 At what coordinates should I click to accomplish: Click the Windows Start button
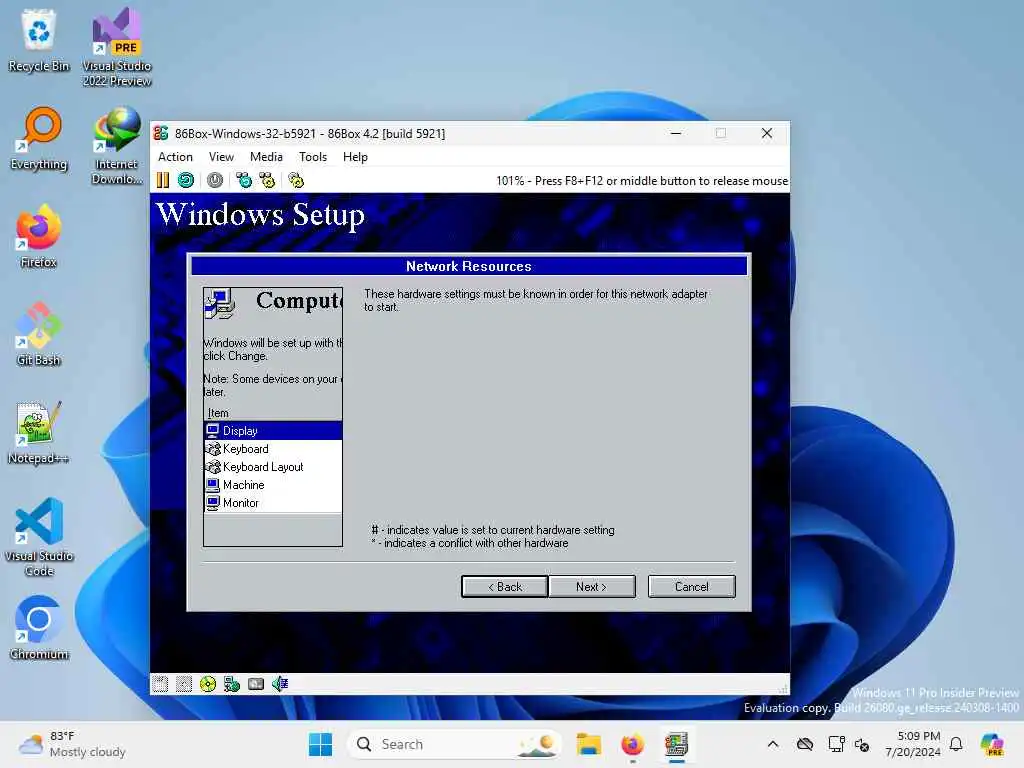[320, 744]
